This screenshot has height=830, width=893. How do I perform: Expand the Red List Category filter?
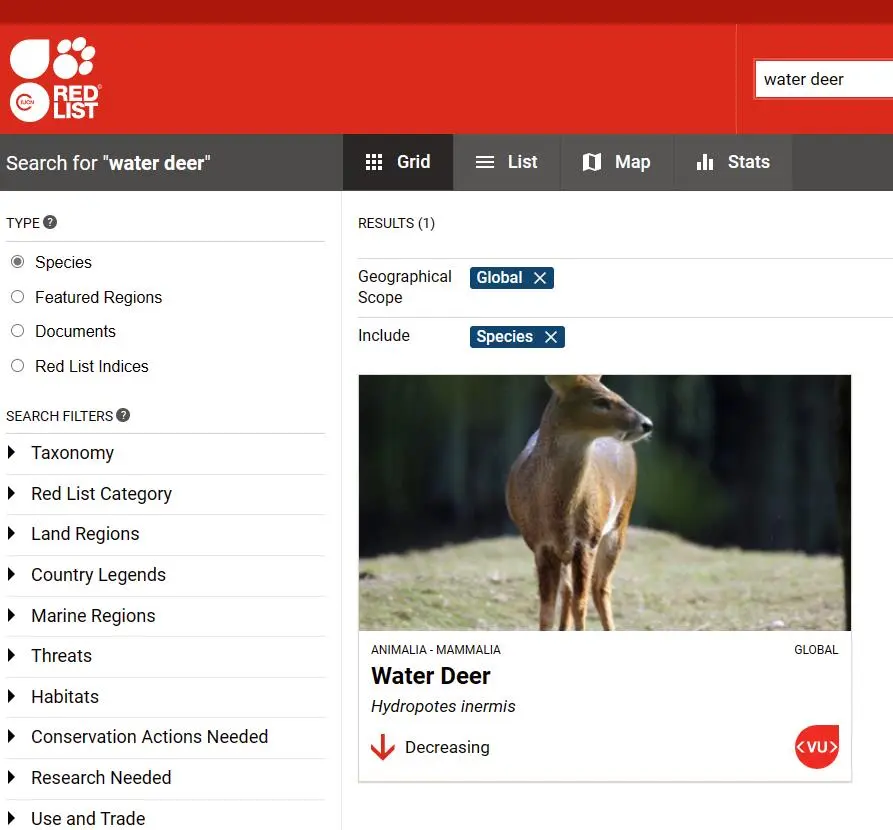click(165, 494)
